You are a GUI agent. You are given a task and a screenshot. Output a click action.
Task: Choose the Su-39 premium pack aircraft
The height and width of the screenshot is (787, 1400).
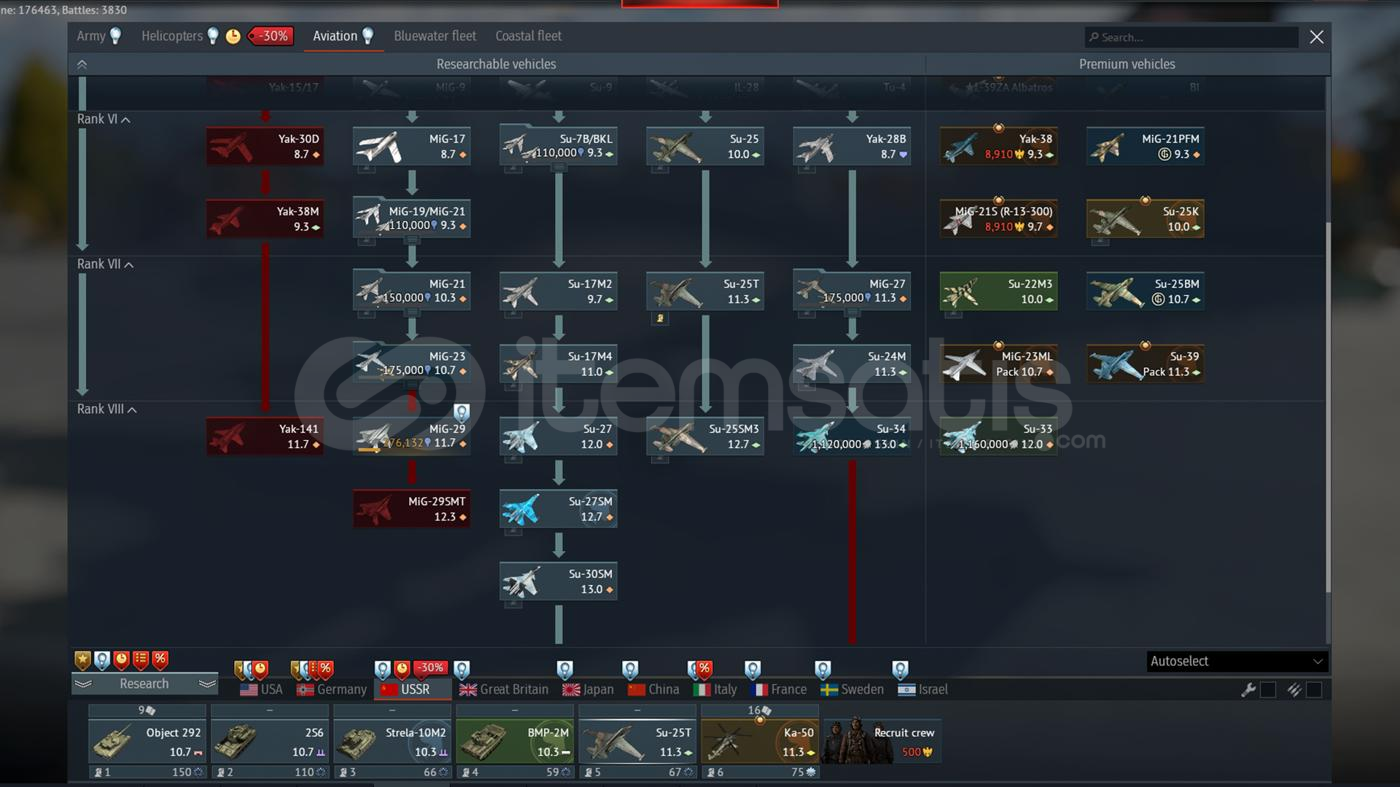pyautogui.click(x=1145, y=364)
